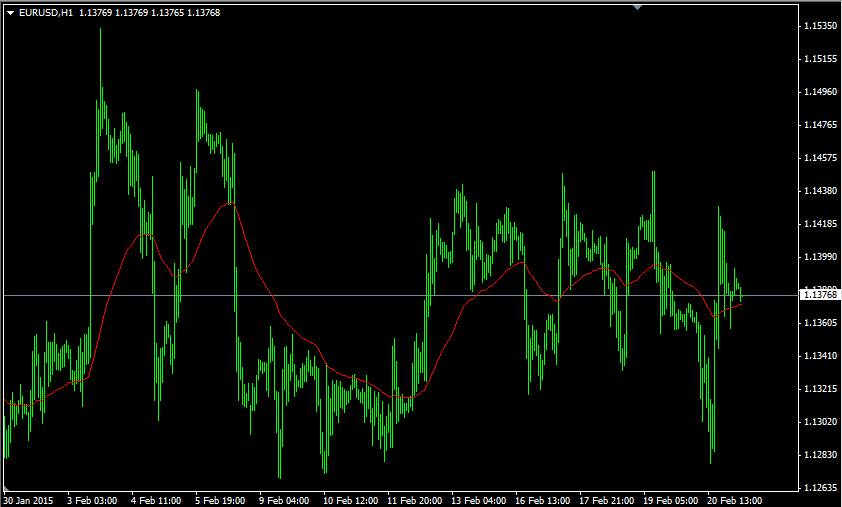Click the 20 Feb 13:00 time label
The height and width of the screenshot is (507, 842).
click(734, 501)
